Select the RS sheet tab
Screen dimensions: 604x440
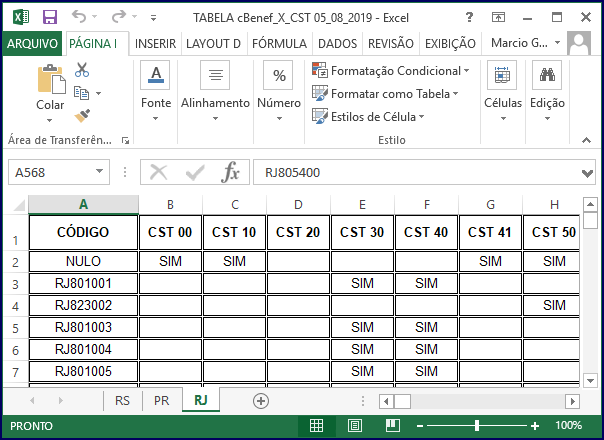point(122,401)
